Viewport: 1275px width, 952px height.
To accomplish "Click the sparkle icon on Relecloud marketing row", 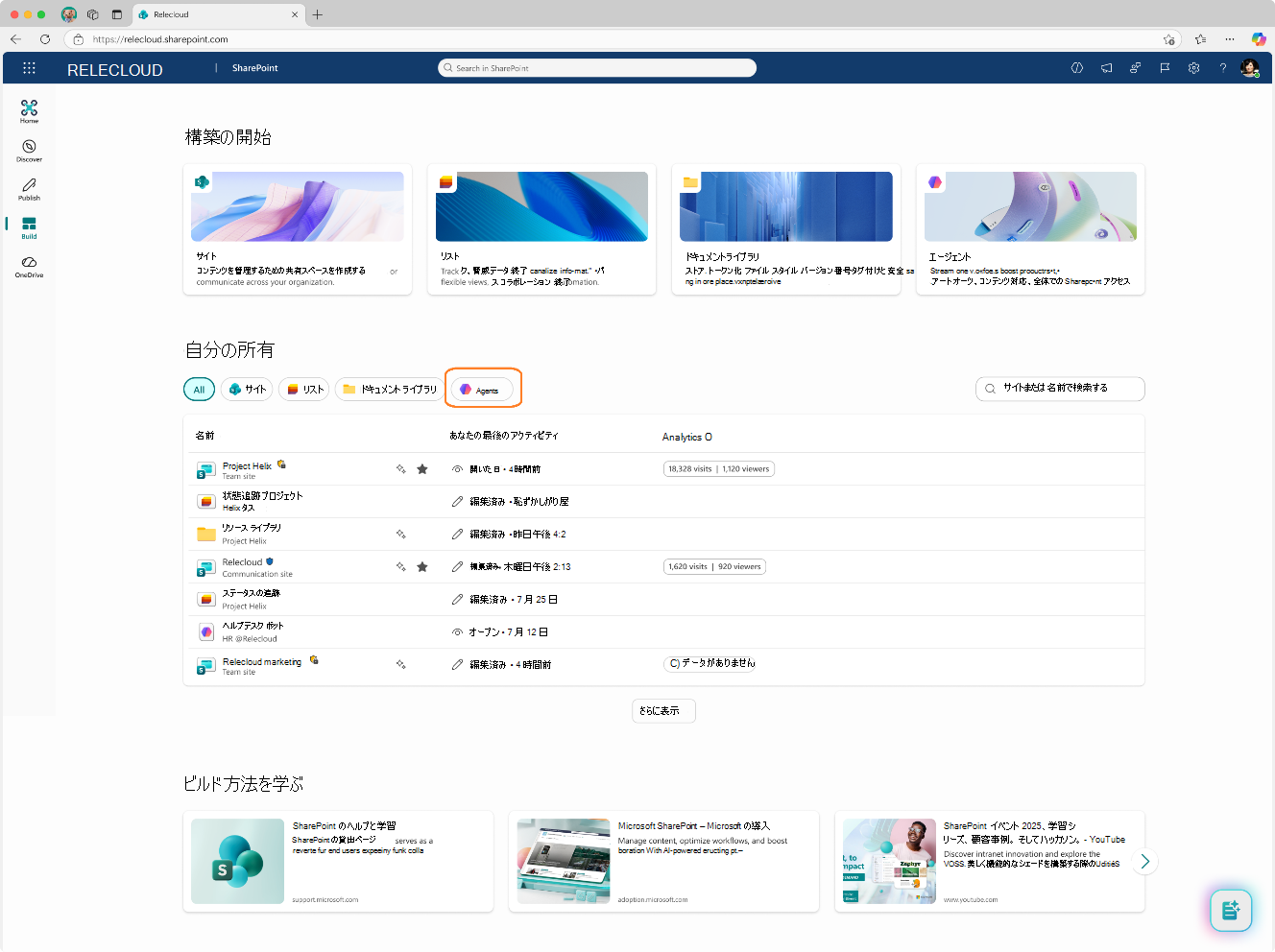I will [x=400, y=664].
